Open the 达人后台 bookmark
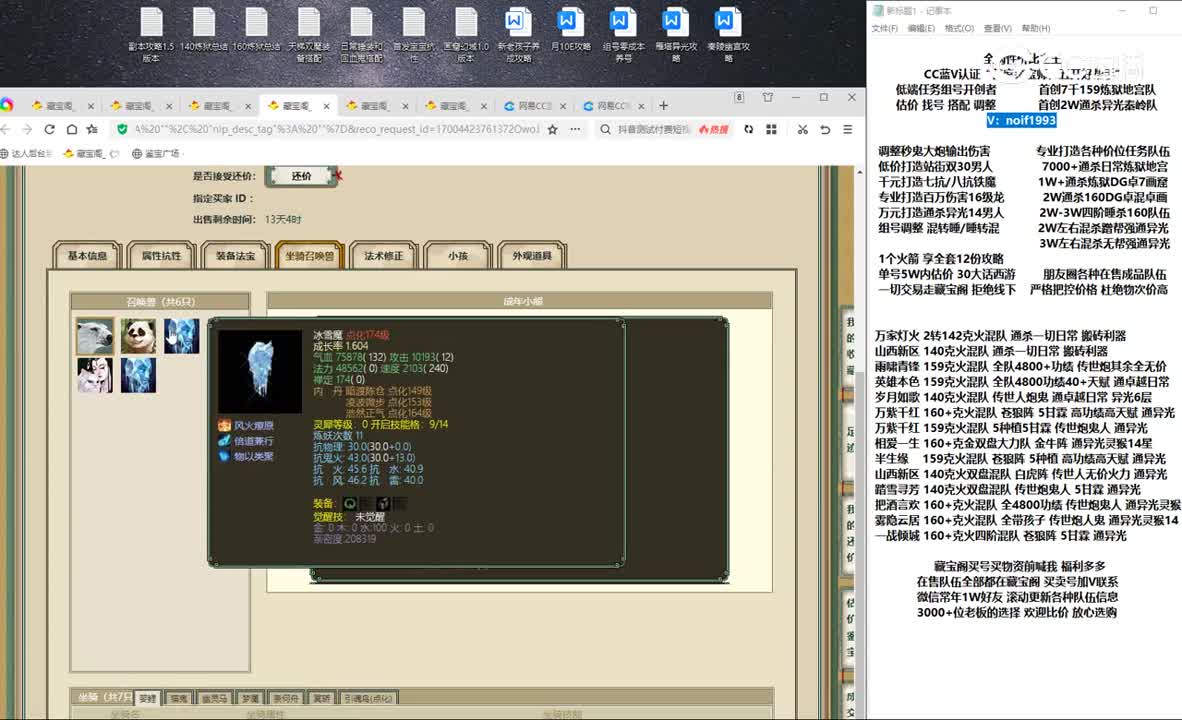The width and height of the screenshot is (1182, 720). pos(26,153)
